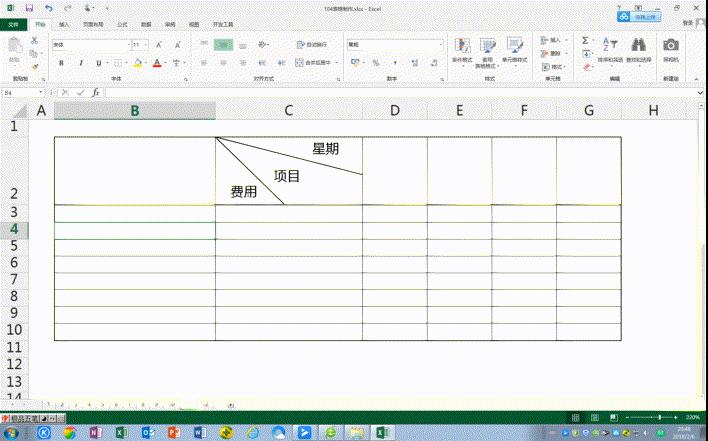Increase the indent level

pos(281,63)
